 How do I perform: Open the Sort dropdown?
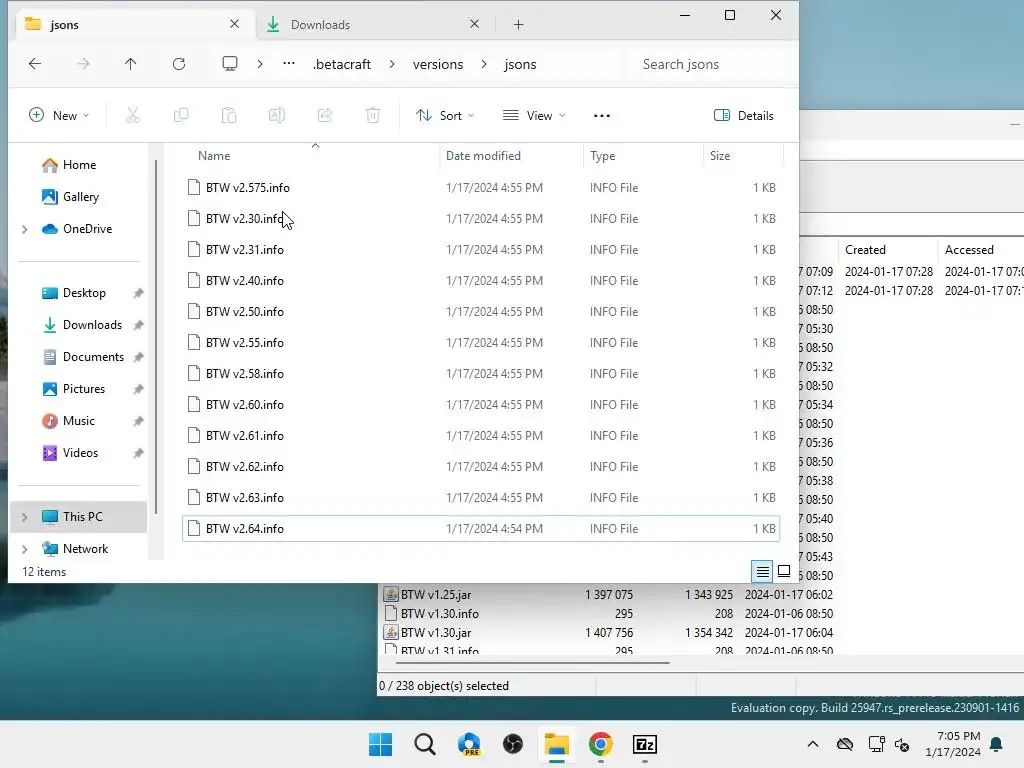click(445, 116)
